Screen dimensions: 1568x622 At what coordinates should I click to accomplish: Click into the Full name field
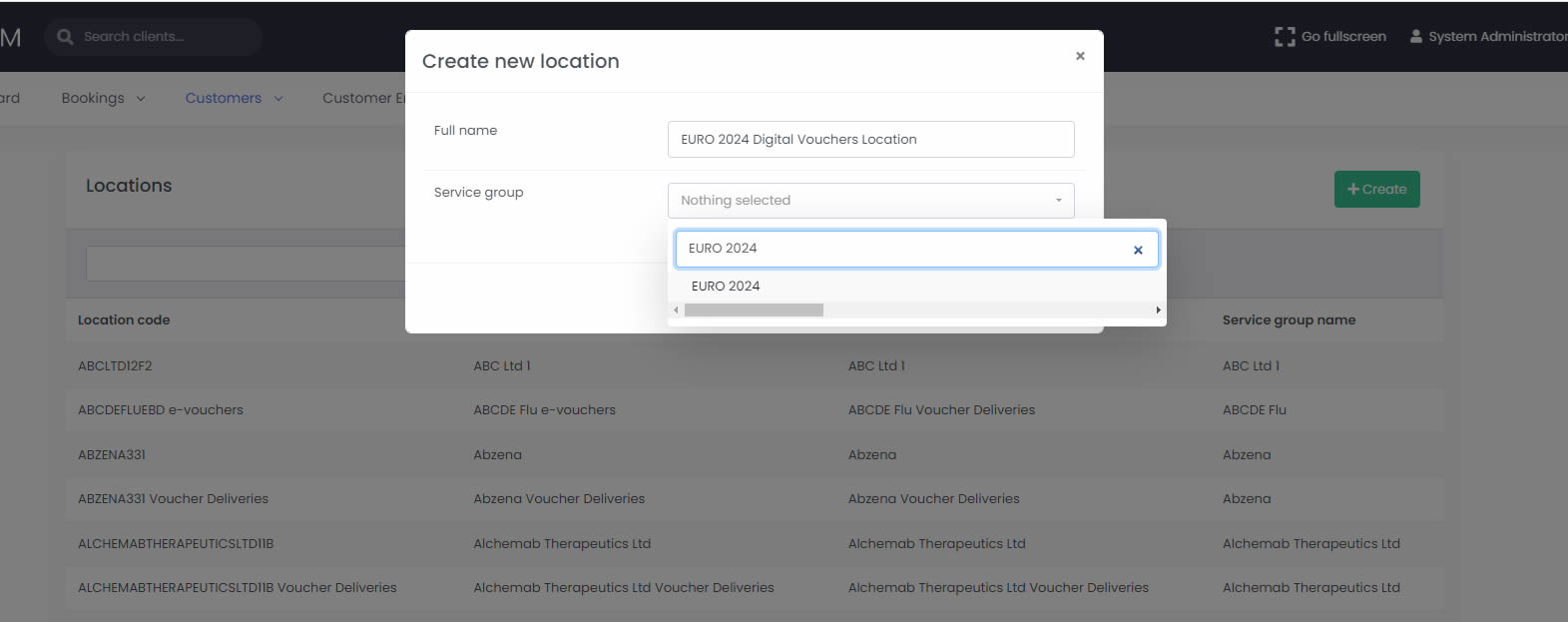pos(870,140)
